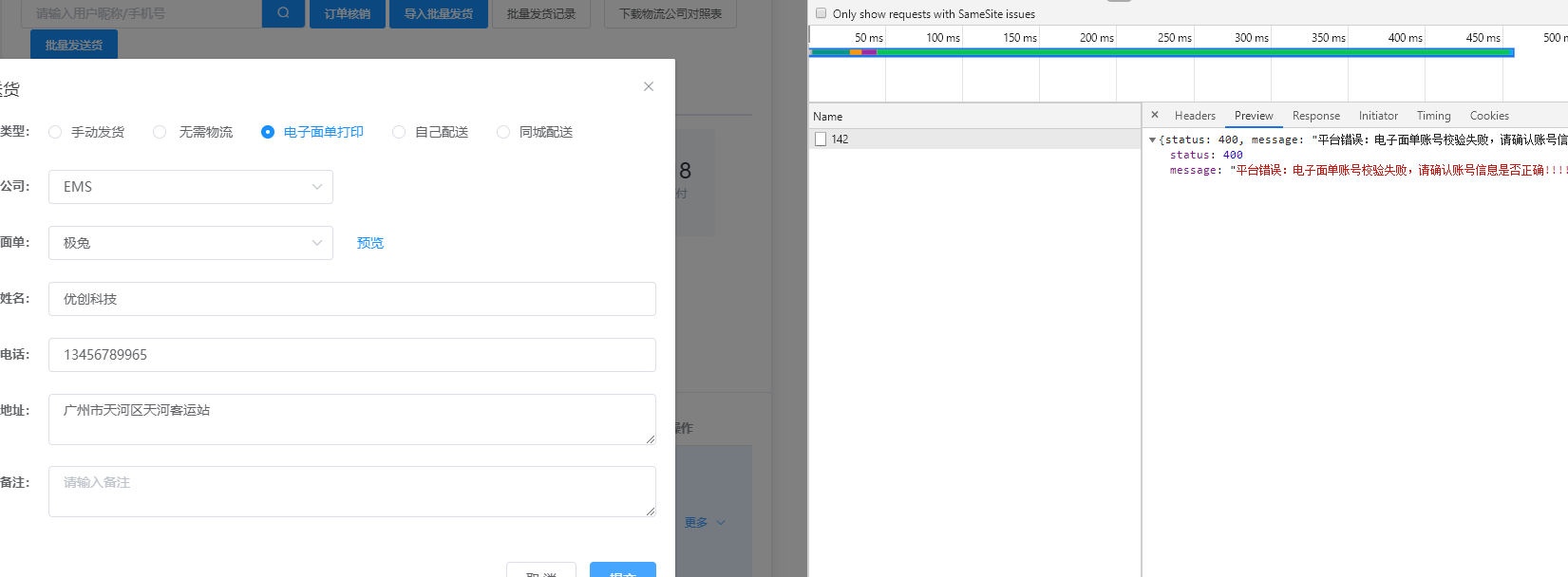Click the Name column header

point(974,116)
